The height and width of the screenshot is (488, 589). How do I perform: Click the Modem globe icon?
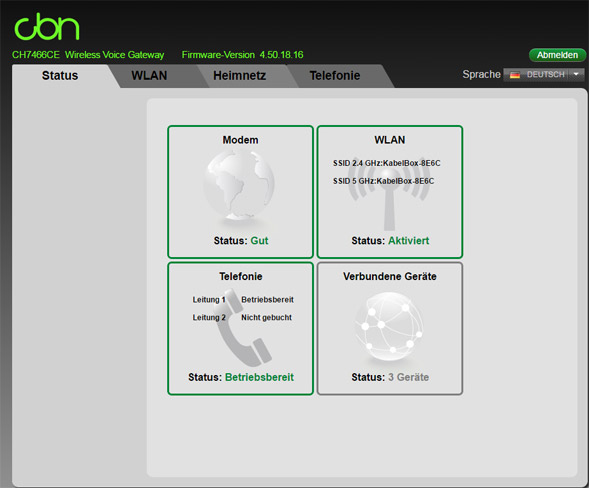[239, 184]
